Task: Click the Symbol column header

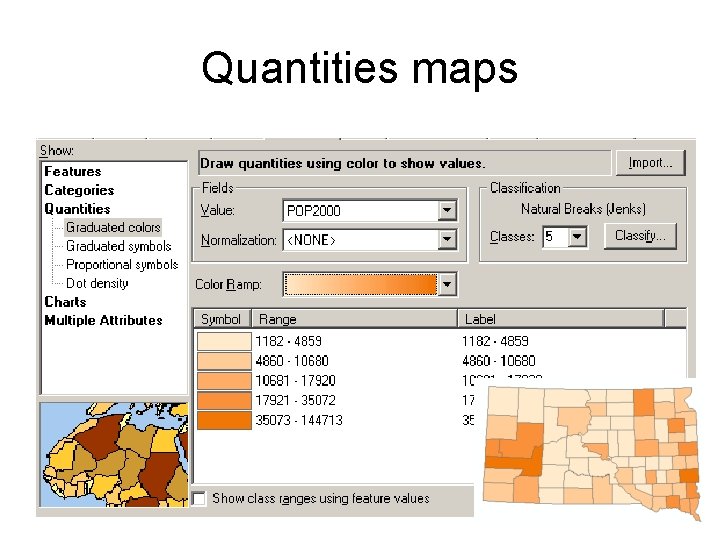Action: point(222,319)
